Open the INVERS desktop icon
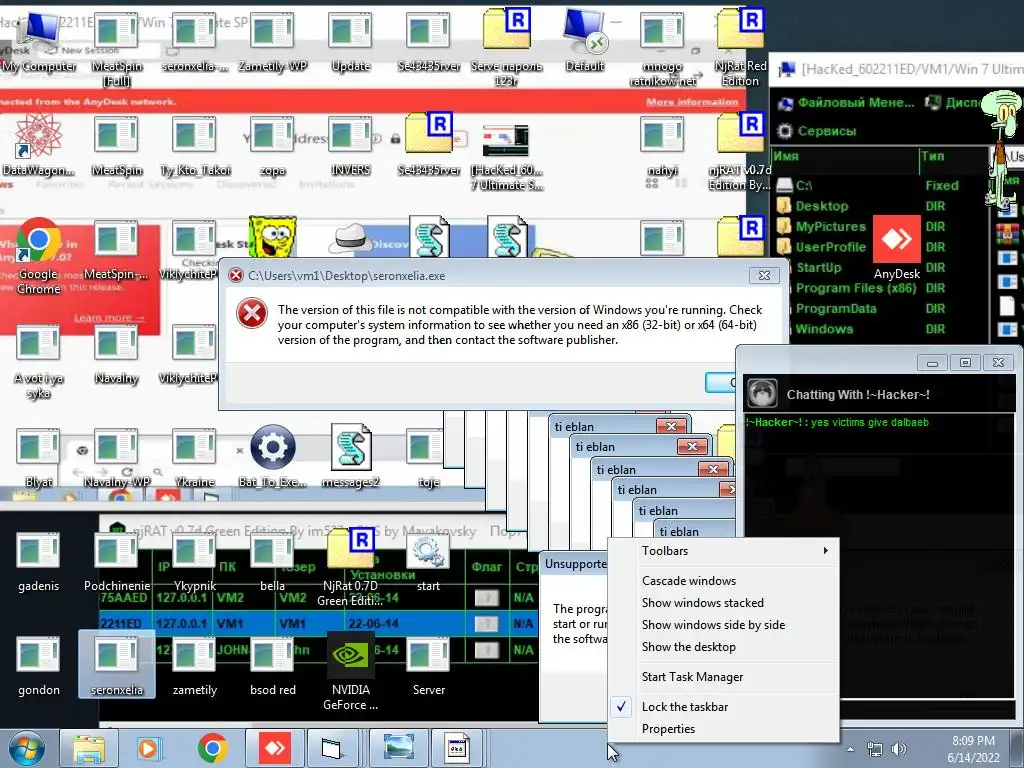The height and width of the screenshot is (768, 1024). (x=351, y=146)
